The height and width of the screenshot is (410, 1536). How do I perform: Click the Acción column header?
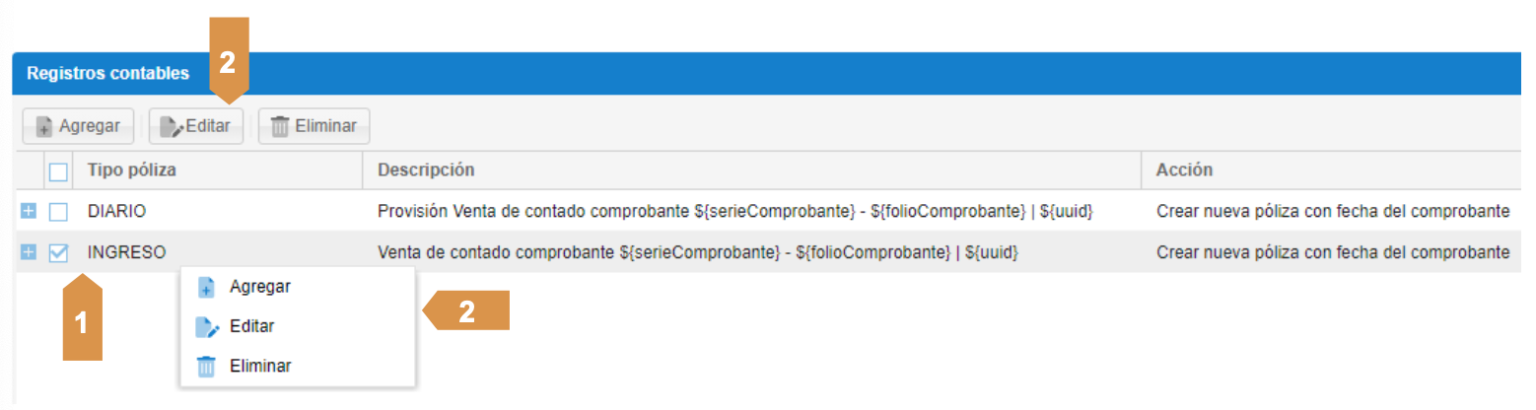(x=1184, y=170)
